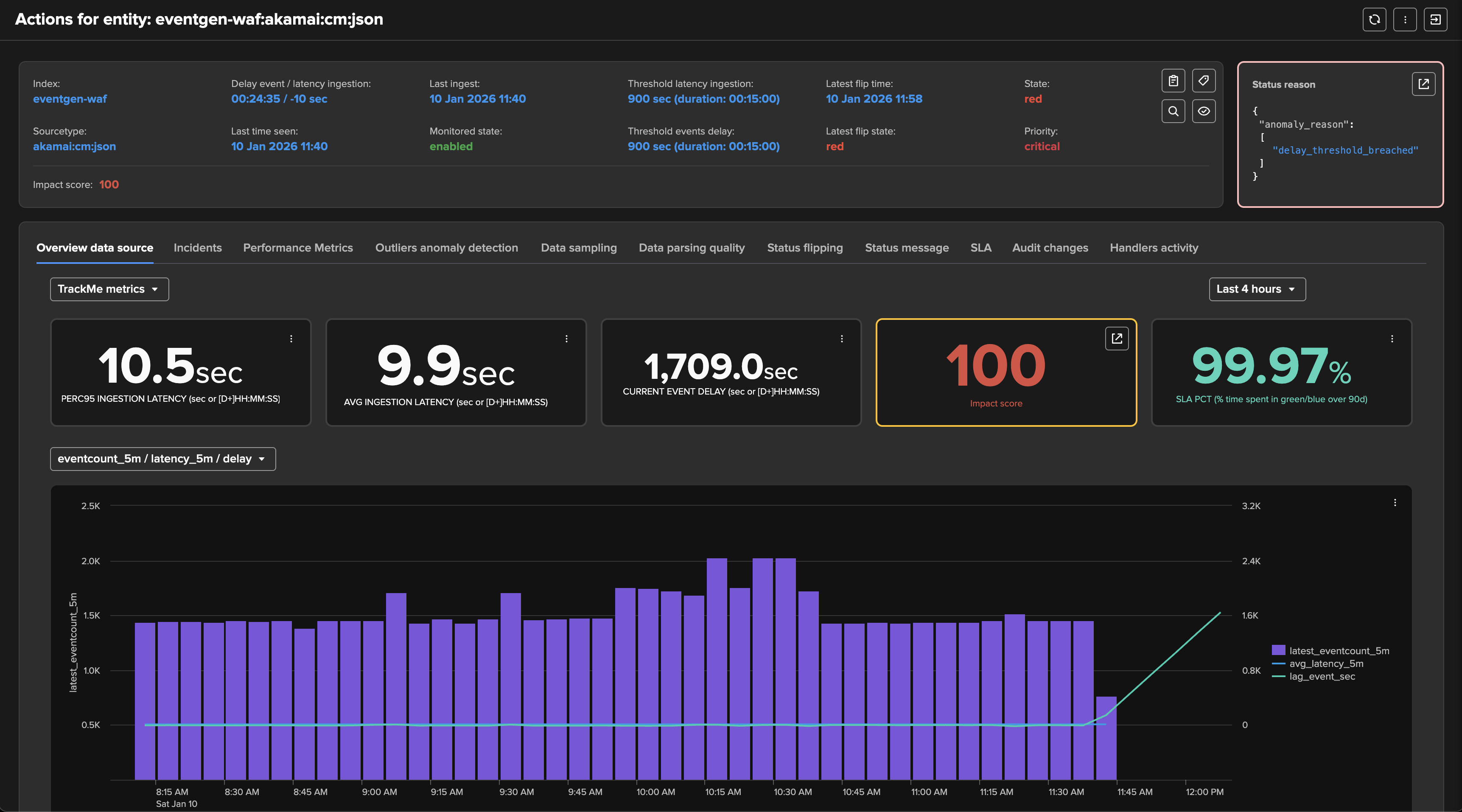Click the eventgen-waf index link
The image size is (1462, 812).
[70, 99]
